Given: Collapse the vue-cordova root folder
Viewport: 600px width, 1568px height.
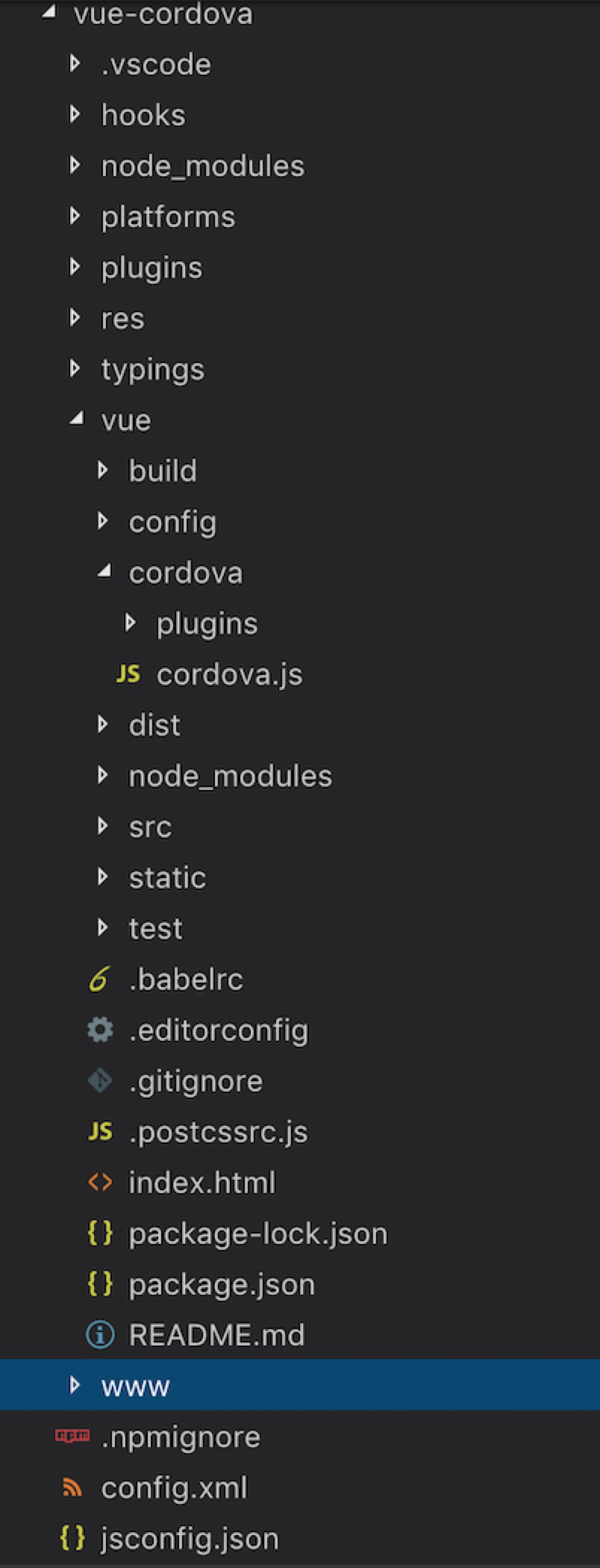Looking at the screenshot, I should click(x=49, y=13).
